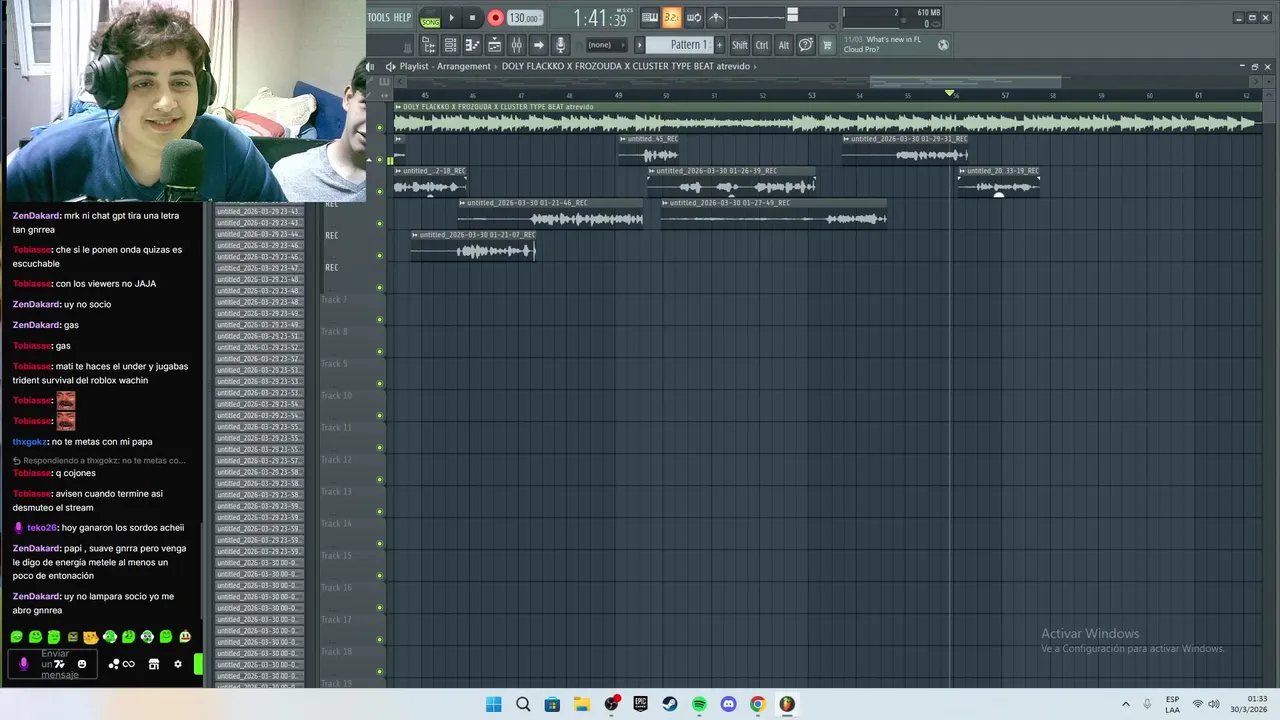Open Windows Start button

click(x=493, y=704)
